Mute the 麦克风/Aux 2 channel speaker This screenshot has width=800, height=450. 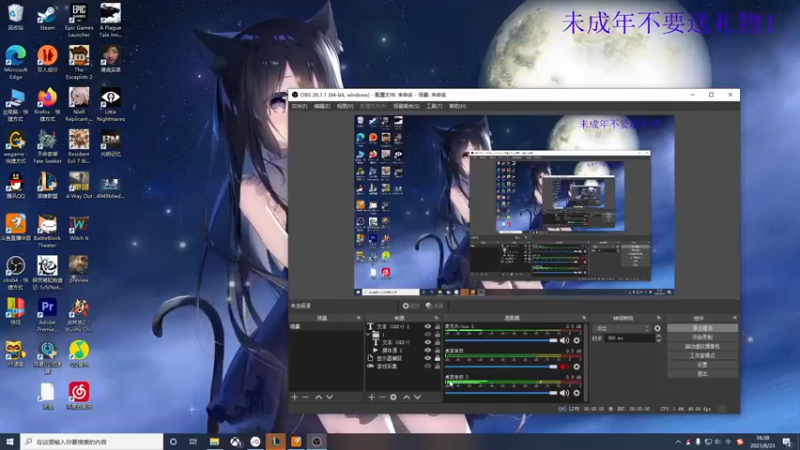tap(564, 340)
